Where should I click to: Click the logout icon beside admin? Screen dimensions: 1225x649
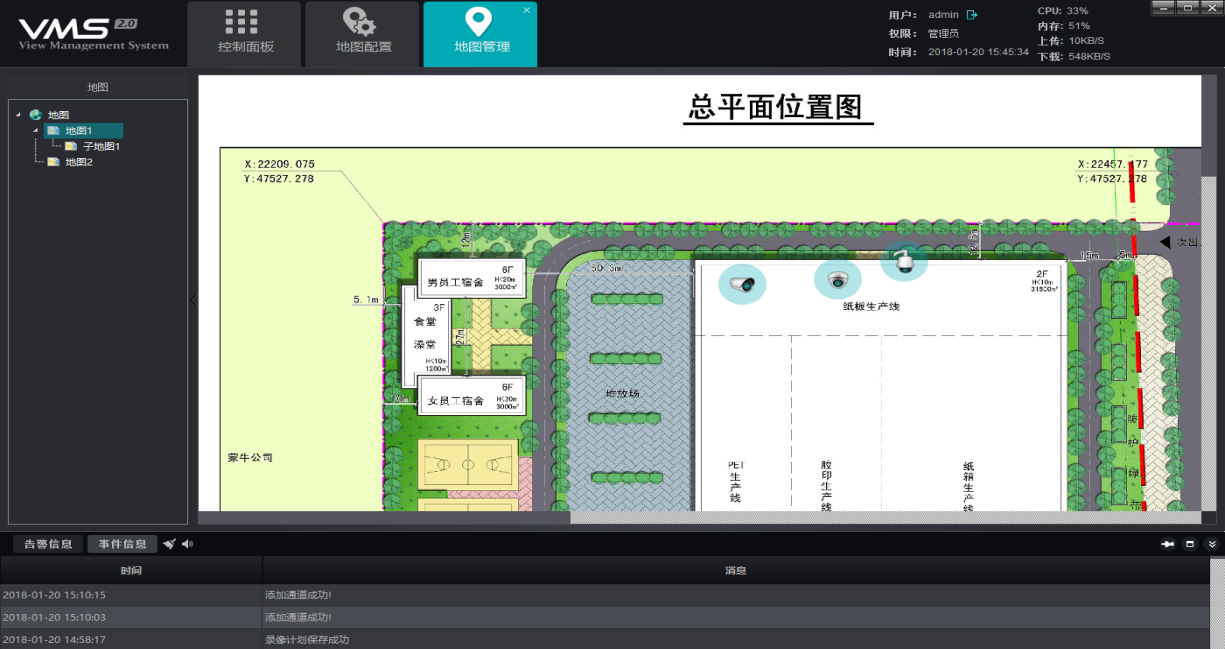[972, 15]
